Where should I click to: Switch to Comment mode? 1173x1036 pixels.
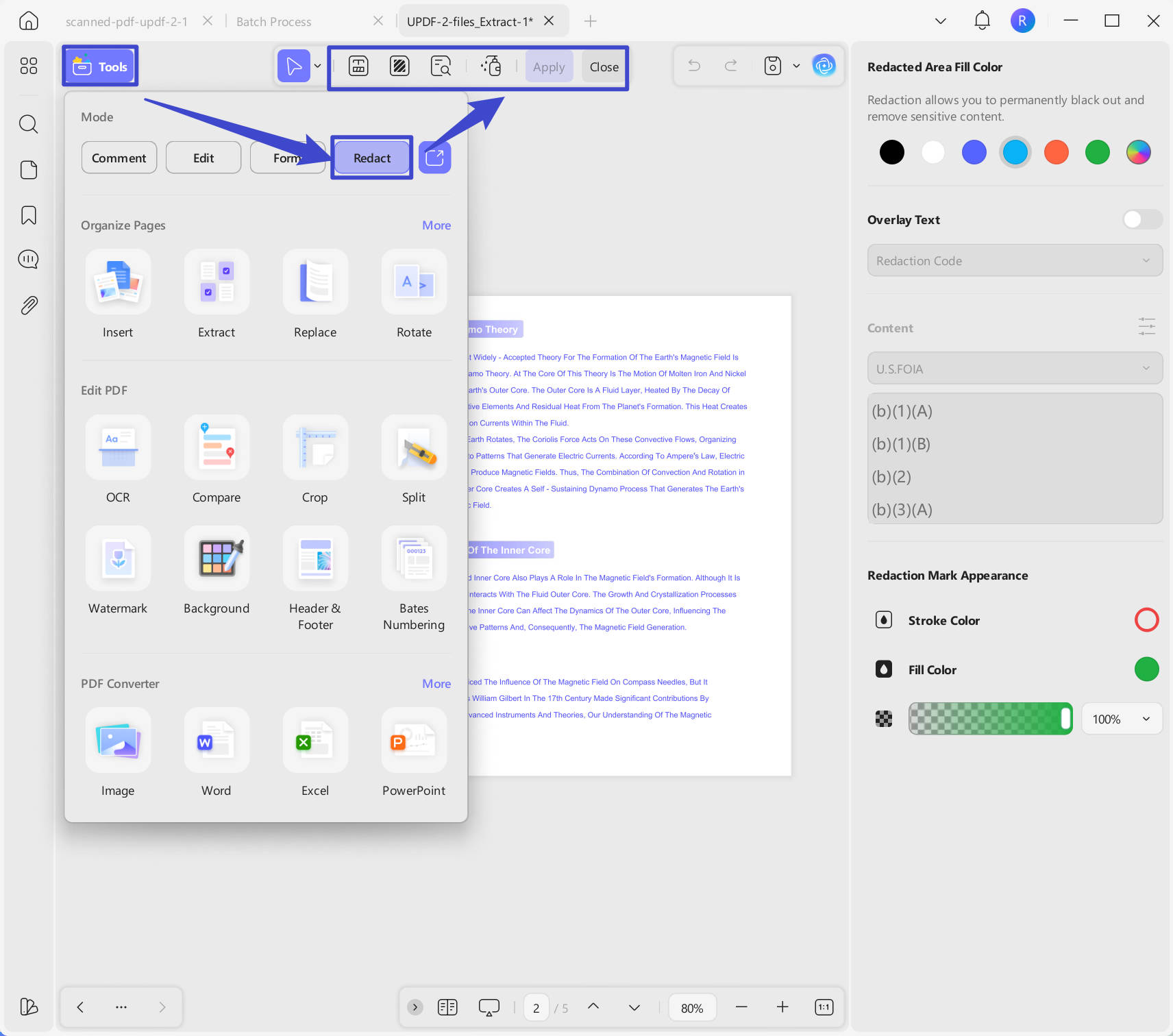119,158
